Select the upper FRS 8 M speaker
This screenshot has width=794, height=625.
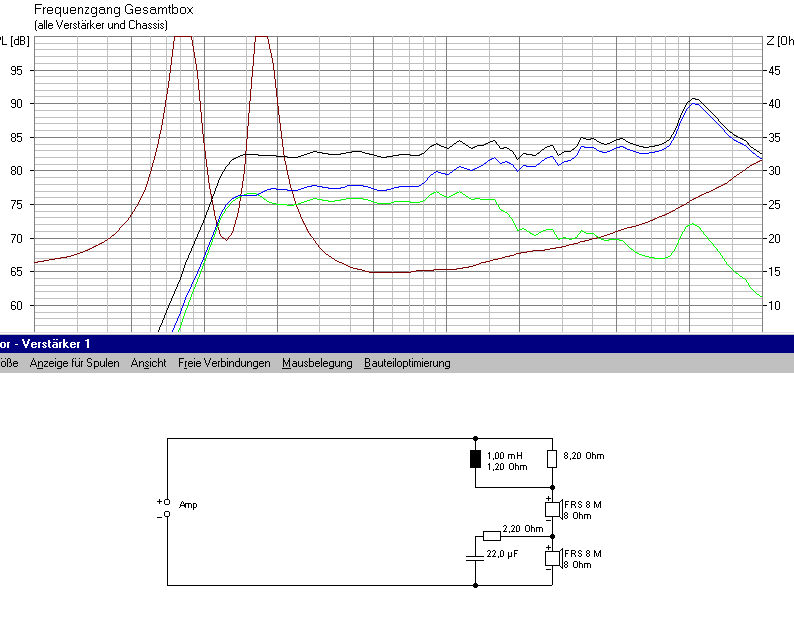(x=553, y=510)
